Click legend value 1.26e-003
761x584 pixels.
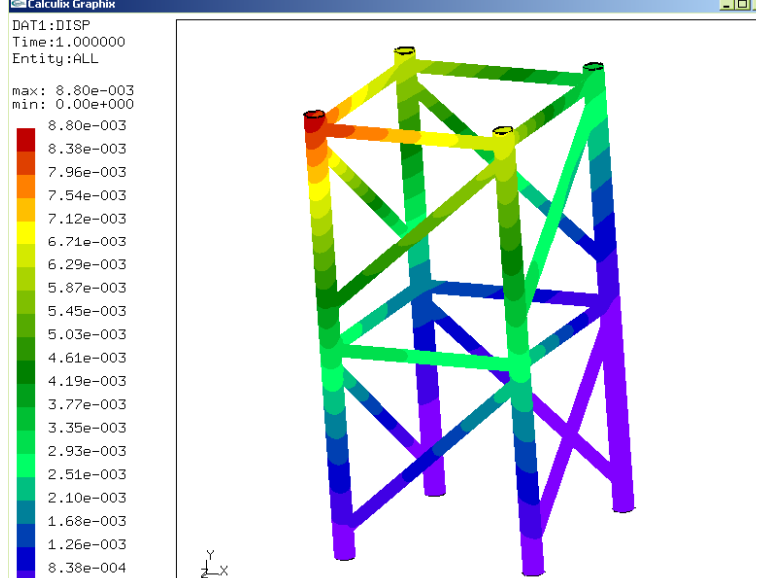tap(87, 544)
